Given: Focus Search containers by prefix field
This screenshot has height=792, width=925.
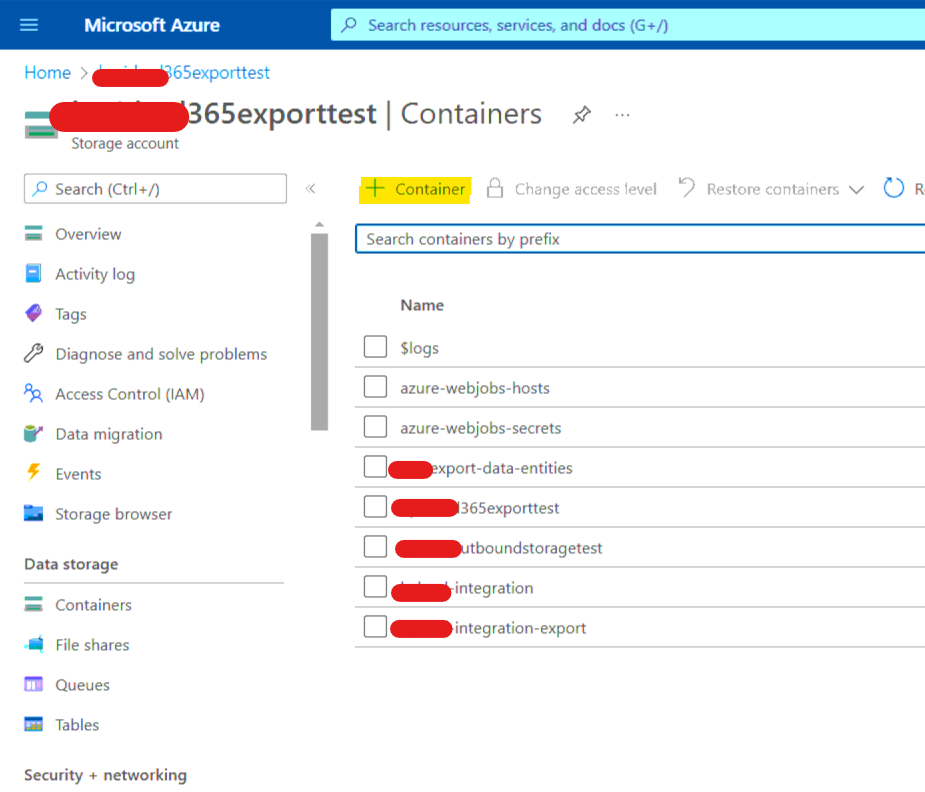Looking at the screenshot, I should point(640,239).
